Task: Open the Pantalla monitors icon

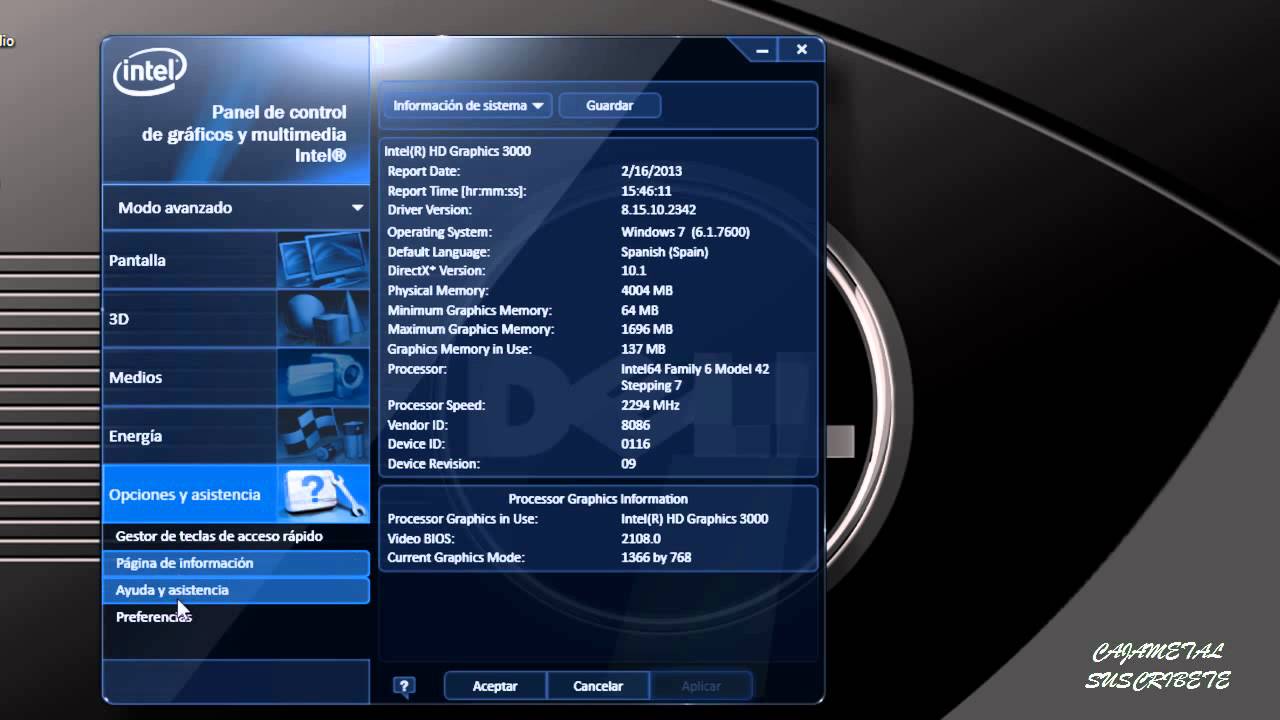Action: click(323, 260)
